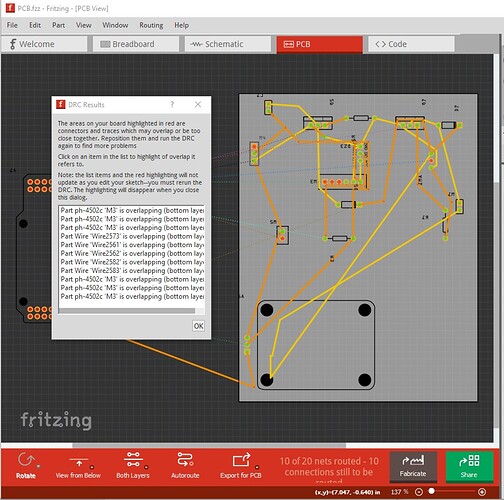This screenshot has width=504, height=500.
Task: Click the Rotate tool icon
Action: point(26,460)
